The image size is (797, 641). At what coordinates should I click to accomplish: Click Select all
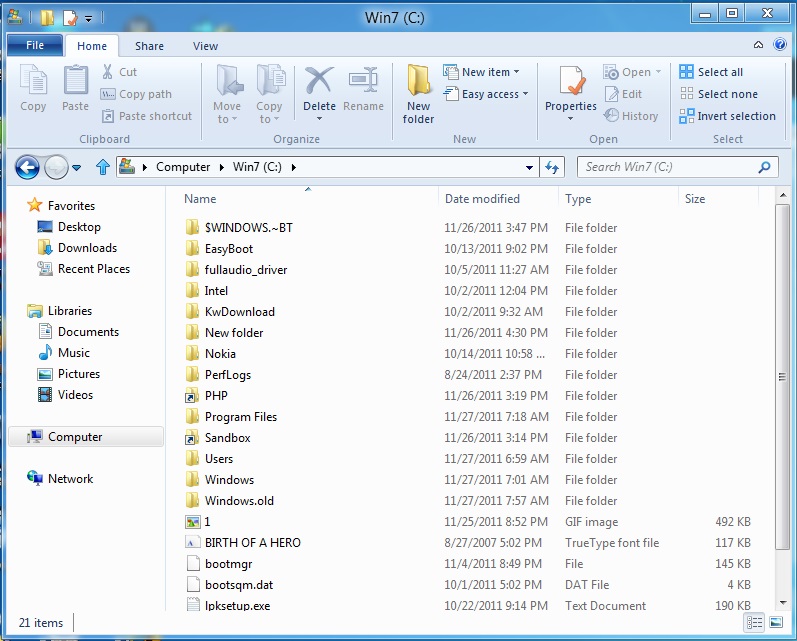pyautogui.click(x=711, y=72)
